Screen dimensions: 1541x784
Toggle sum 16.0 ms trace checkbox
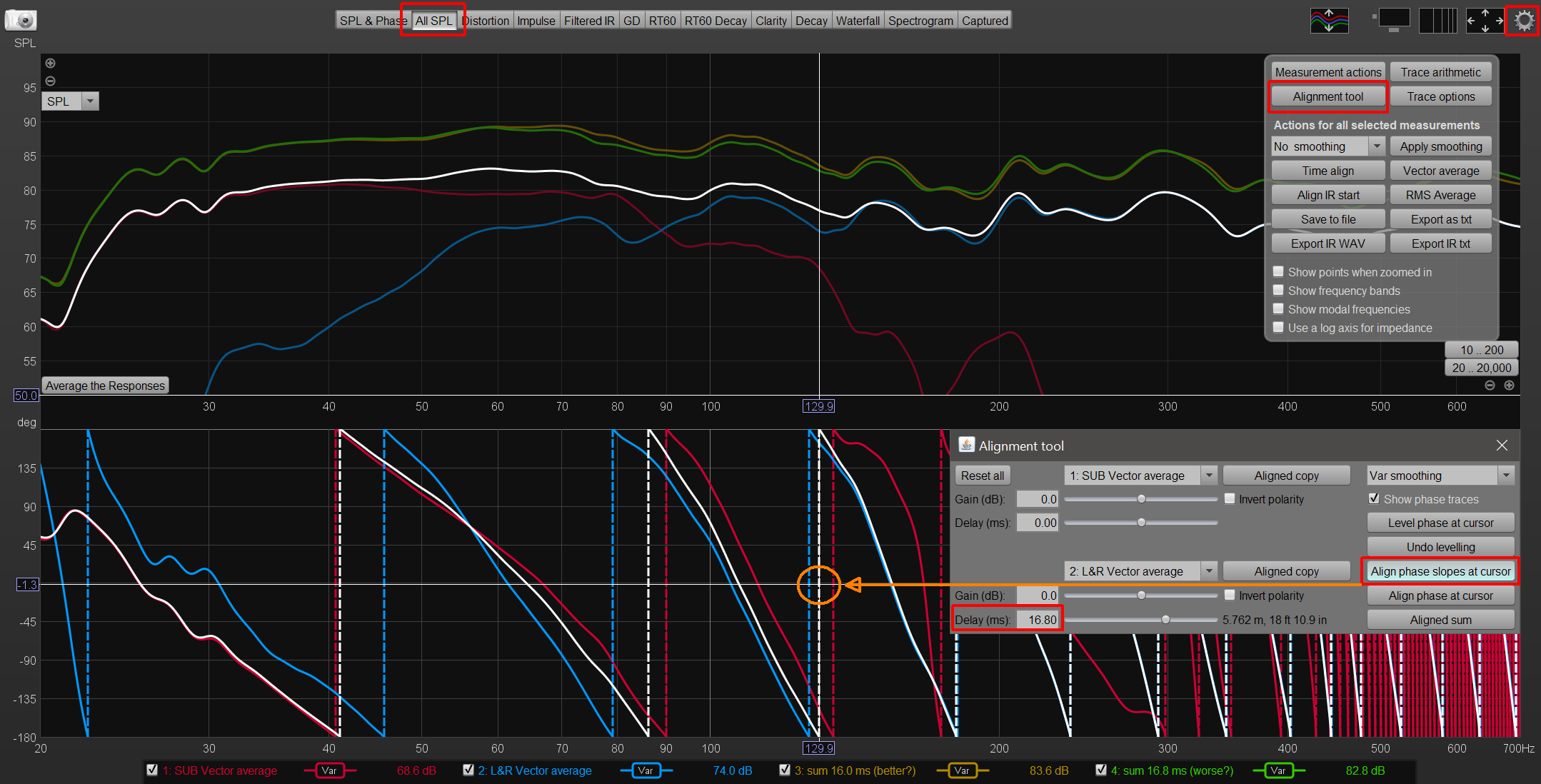click(x=785, y=770)
